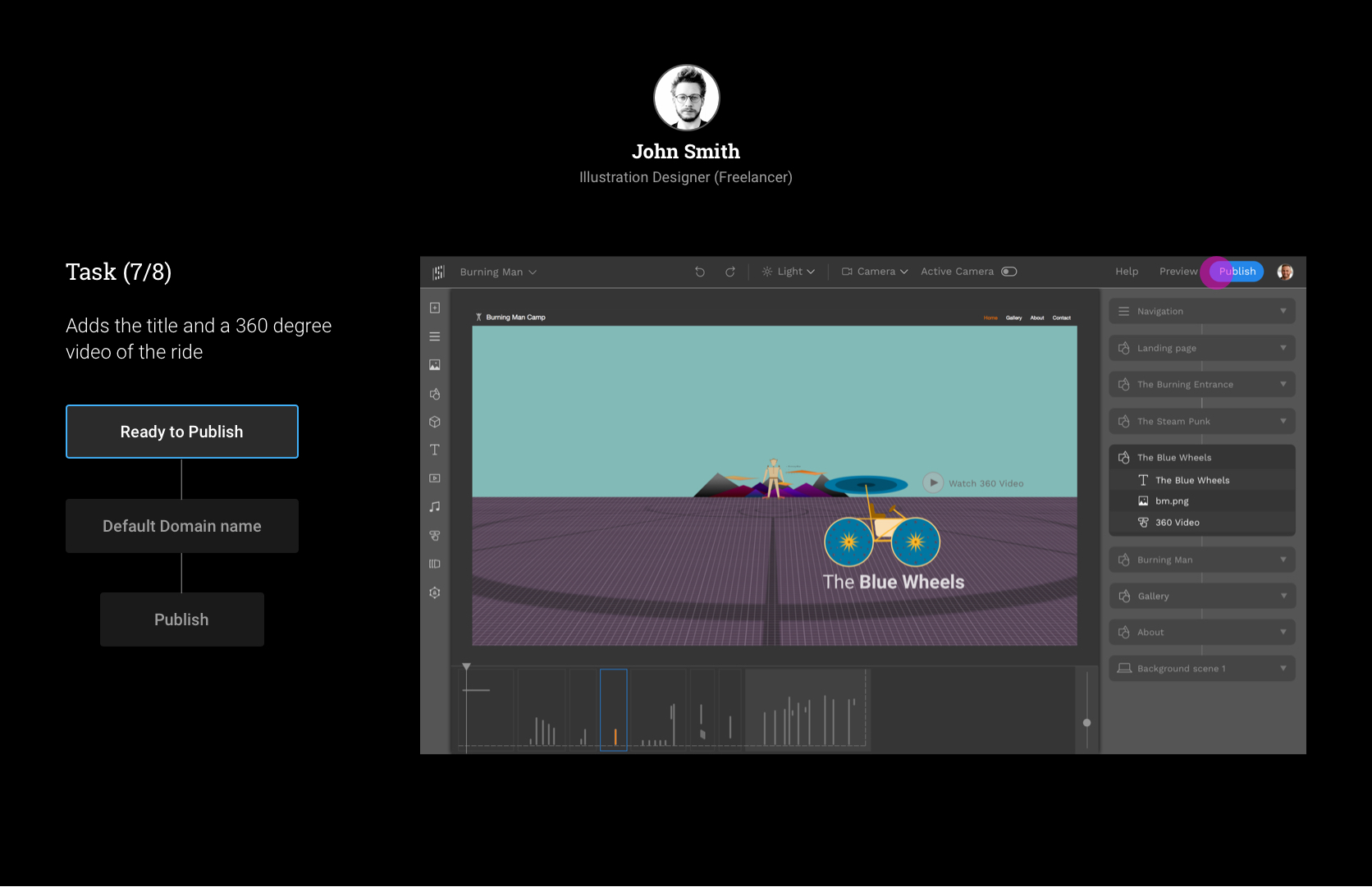Image resolution: width=1372 pixels, height=887 pixels.
Task: Select the video media tool in sidebar
Action: tap(435, 478)
